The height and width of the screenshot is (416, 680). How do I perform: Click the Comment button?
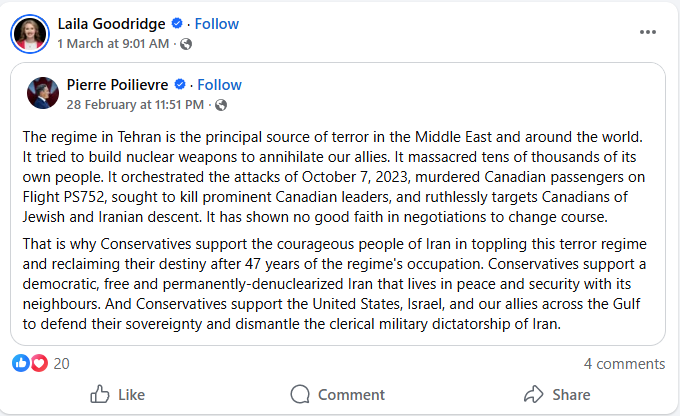pos(337,394)
